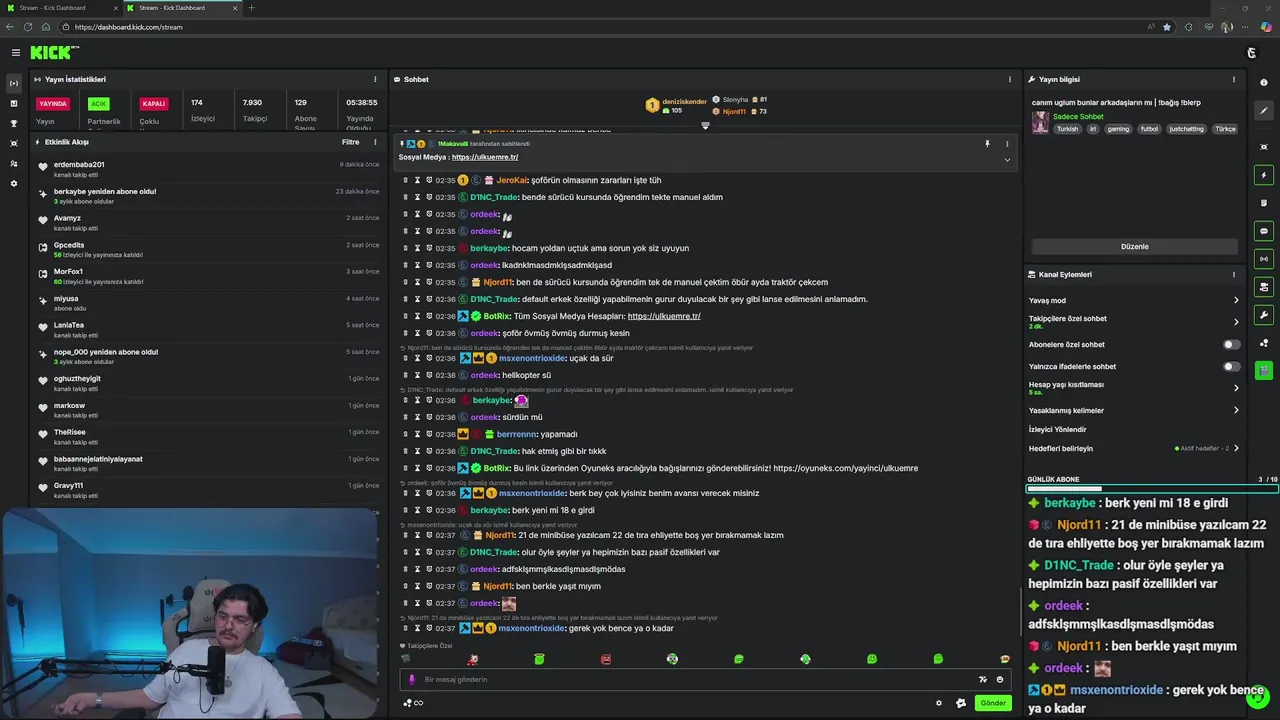The width and height of the screenshot is (1280, 720).
Task: Open the analytics chart icon in left sidebar
Action: tap(14, 103)
